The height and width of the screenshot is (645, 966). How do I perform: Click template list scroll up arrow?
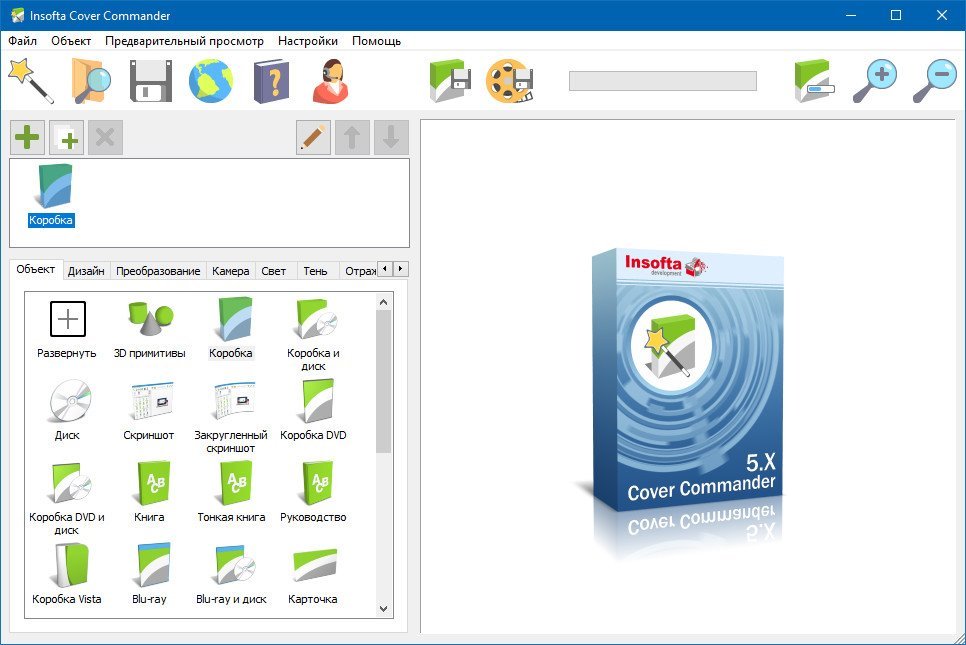pyautogui.click(x=383, y=302)
